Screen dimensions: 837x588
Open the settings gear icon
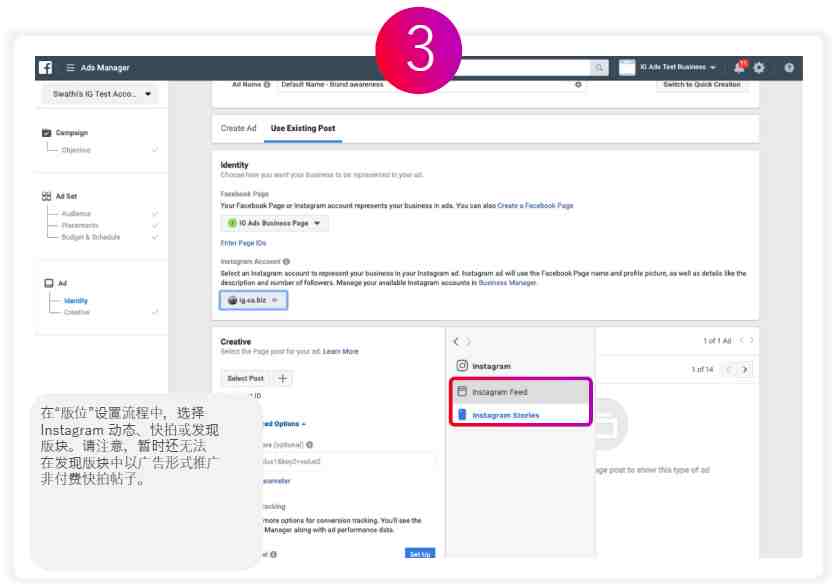[x=759, y=68]
